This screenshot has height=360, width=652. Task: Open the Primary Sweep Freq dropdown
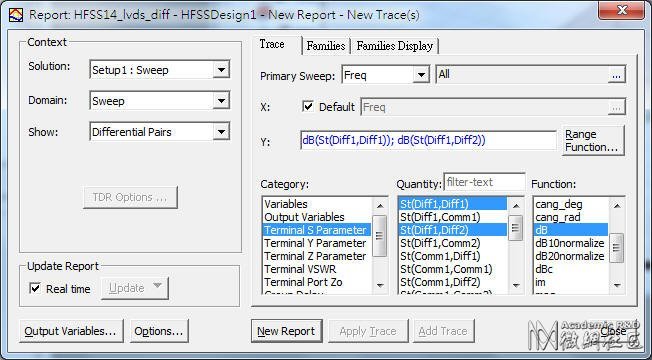pyautogui.click(x=421, y=75)
